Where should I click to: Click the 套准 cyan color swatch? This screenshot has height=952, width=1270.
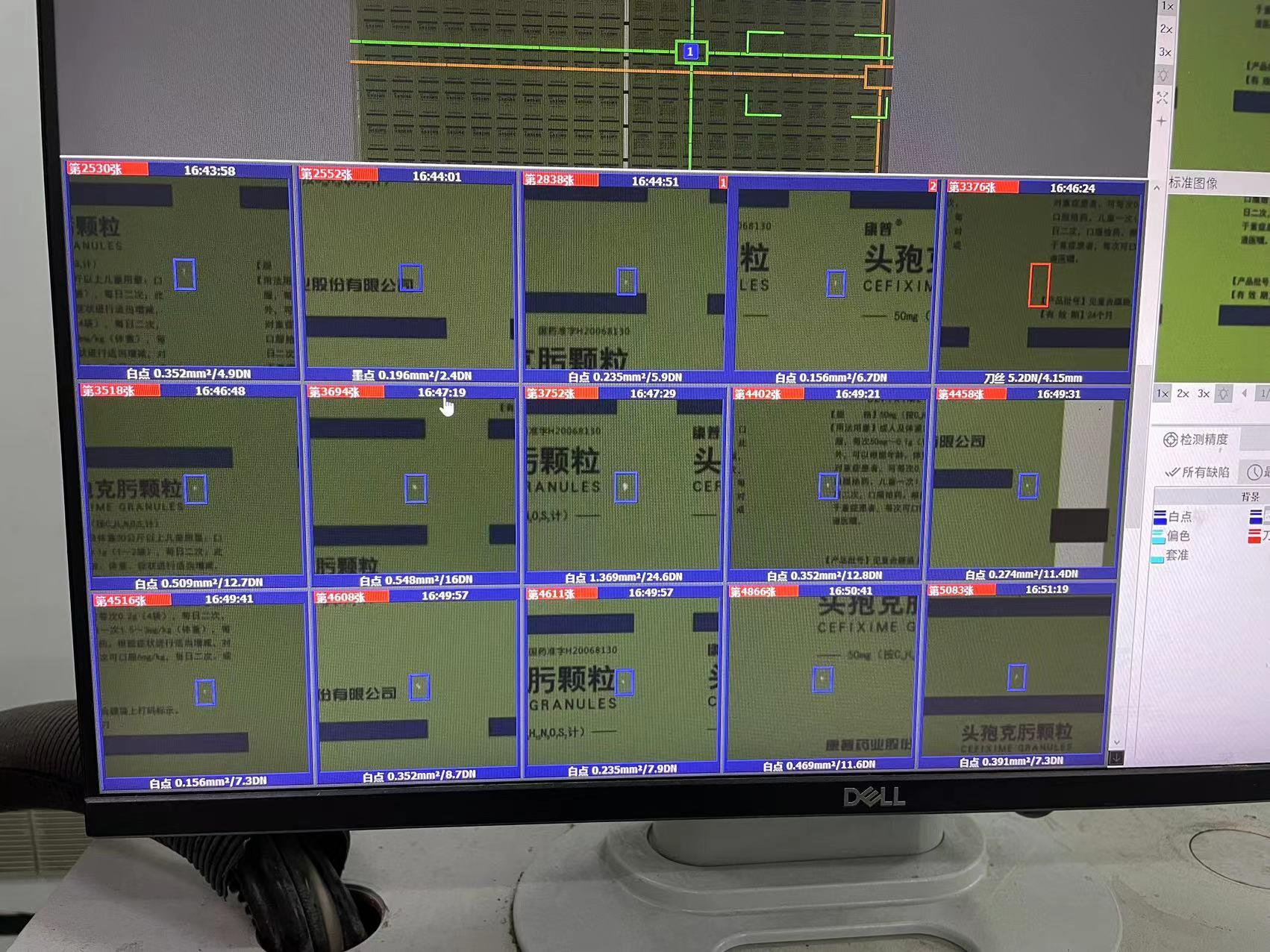pos(1157,557)
